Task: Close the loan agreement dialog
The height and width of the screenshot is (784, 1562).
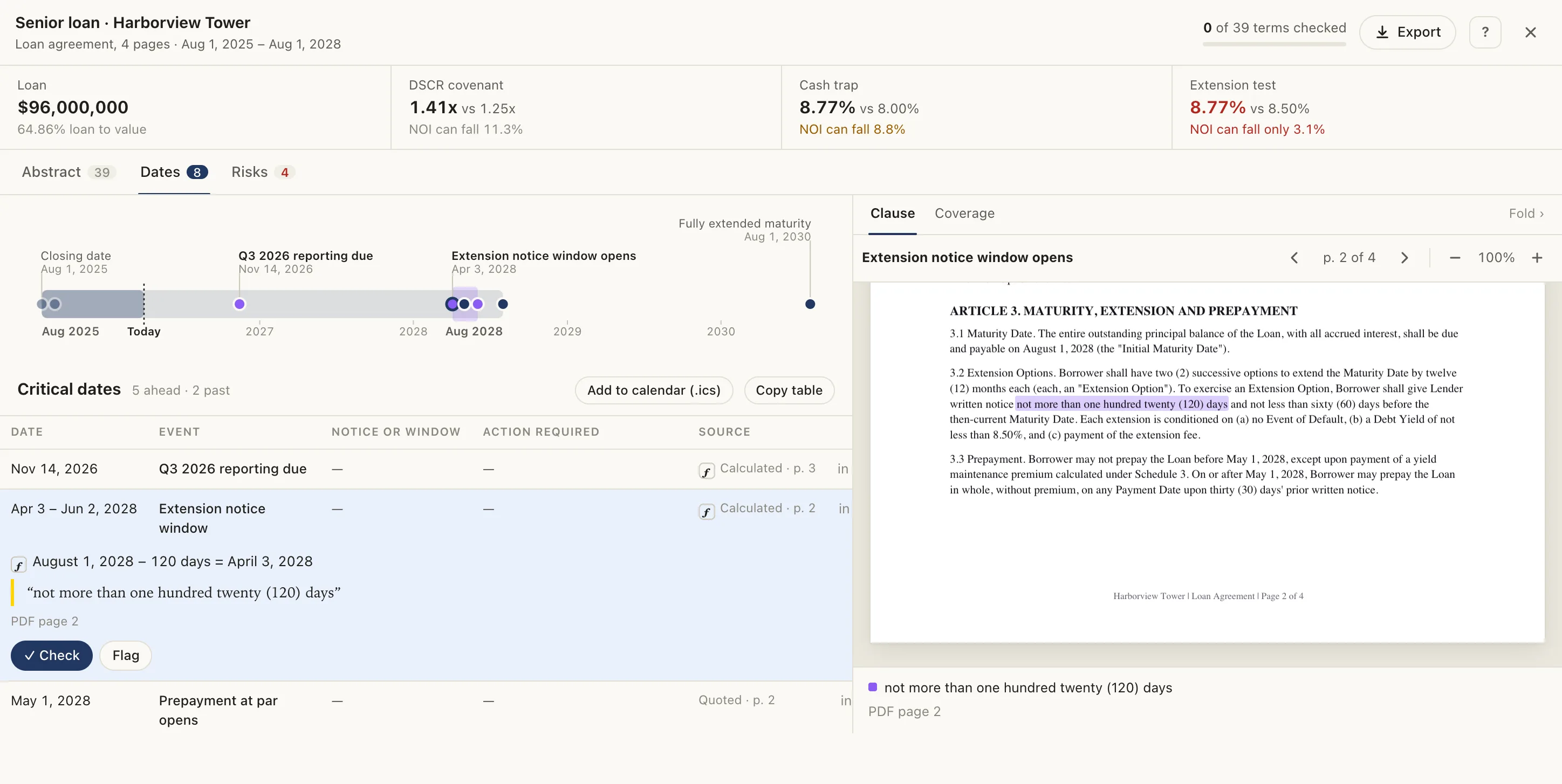Action: [1531, 32]
